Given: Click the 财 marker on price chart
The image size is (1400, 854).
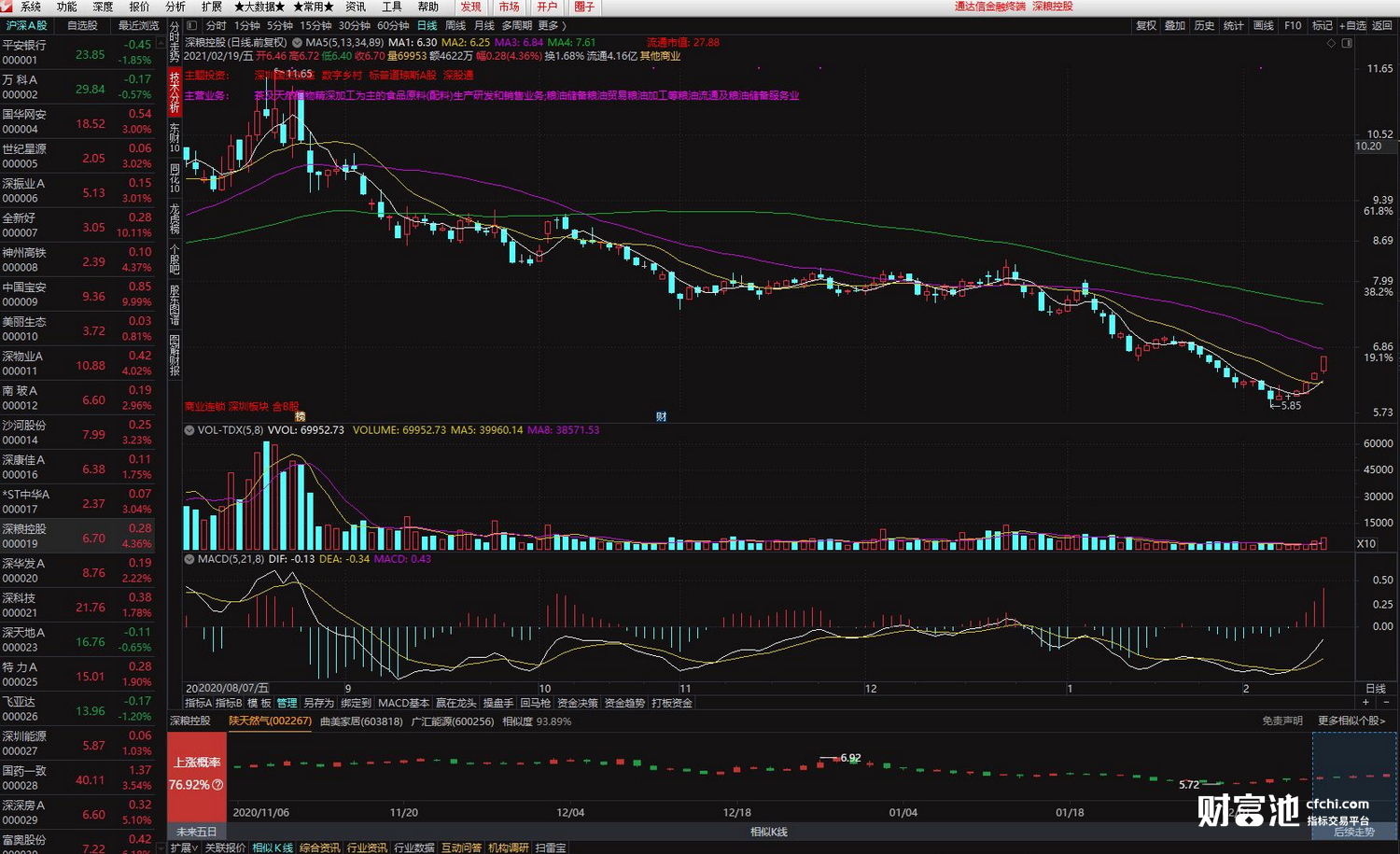Looking at the screenshot, I should pyautogui.click(x=661, y=416).
